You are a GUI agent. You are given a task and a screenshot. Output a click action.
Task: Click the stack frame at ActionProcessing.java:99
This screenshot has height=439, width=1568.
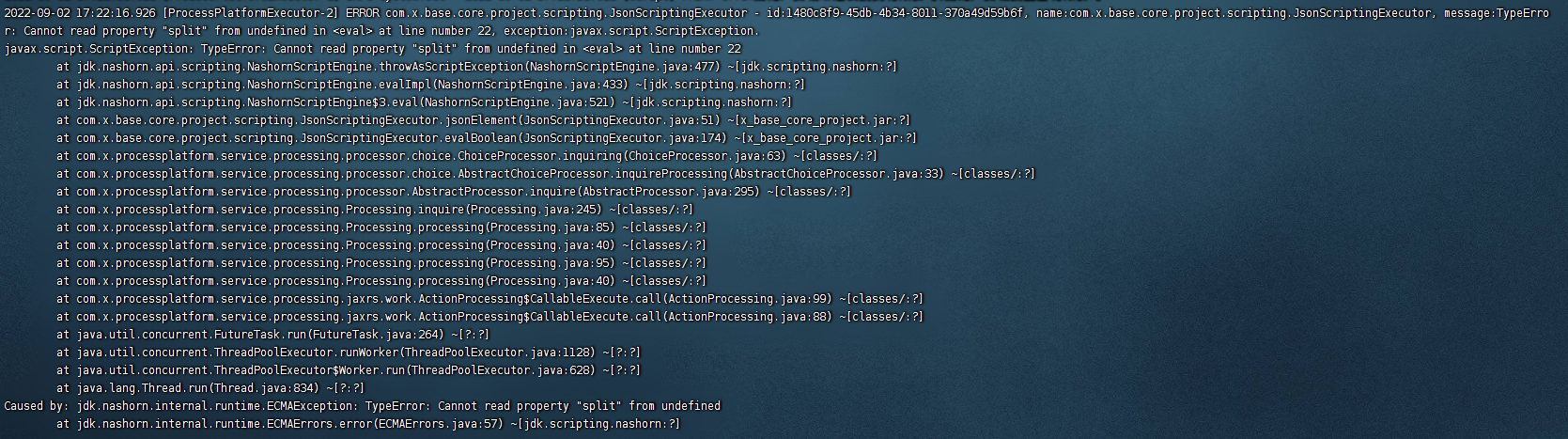489,299
